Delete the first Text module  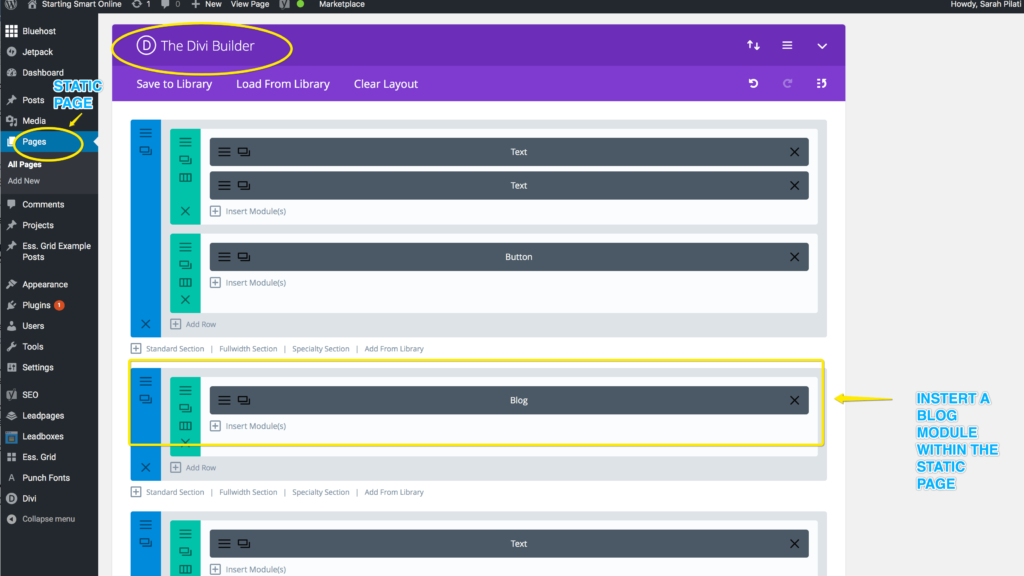(x=794, y=152)
